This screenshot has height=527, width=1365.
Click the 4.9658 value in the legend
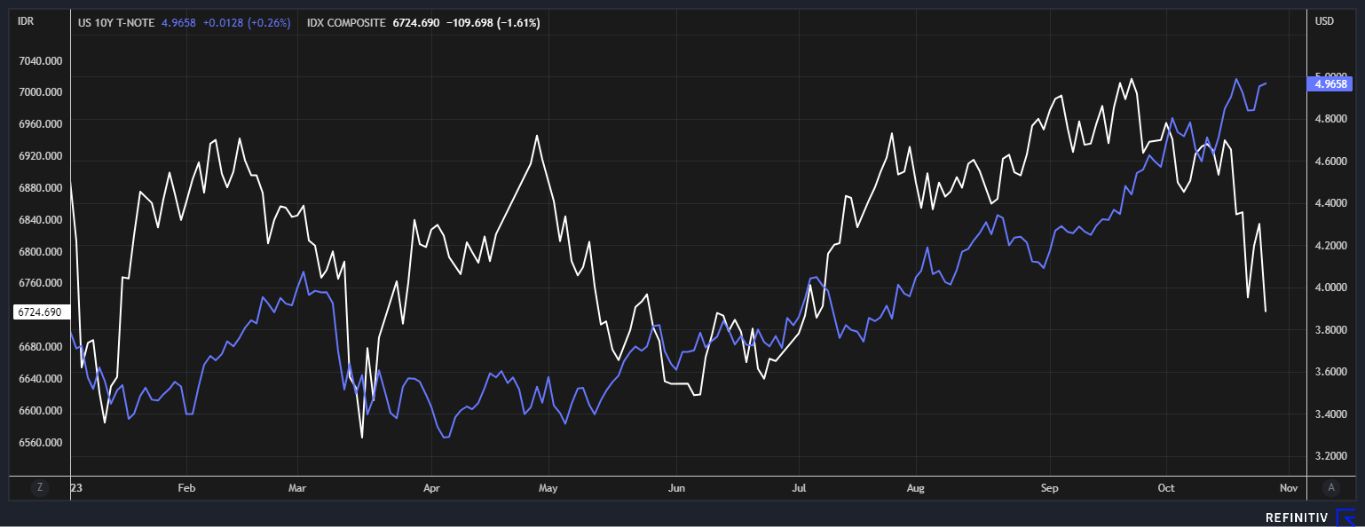click(179, 22)
